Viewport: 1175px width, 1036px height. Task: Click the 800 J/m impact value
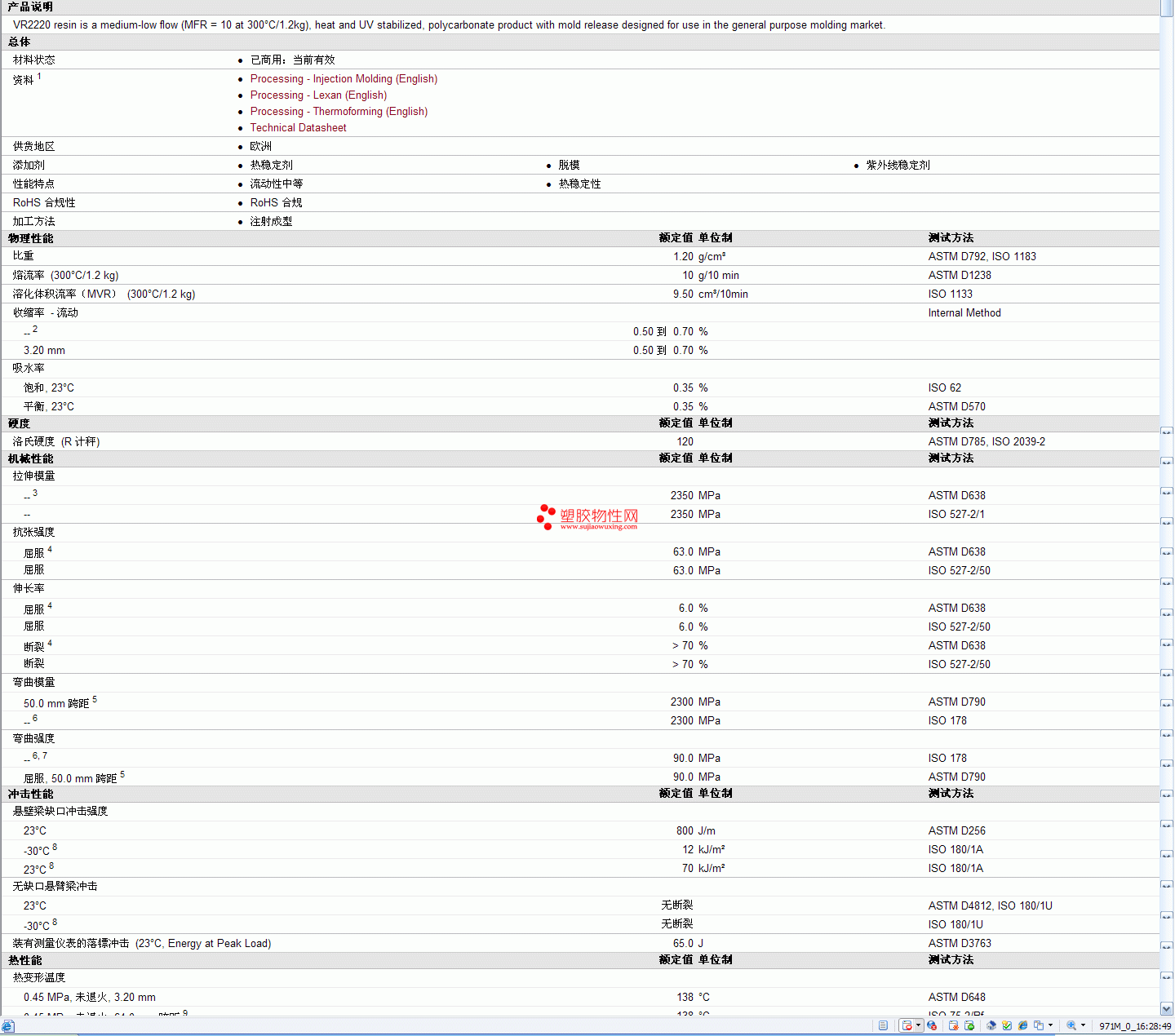[696, 831]
